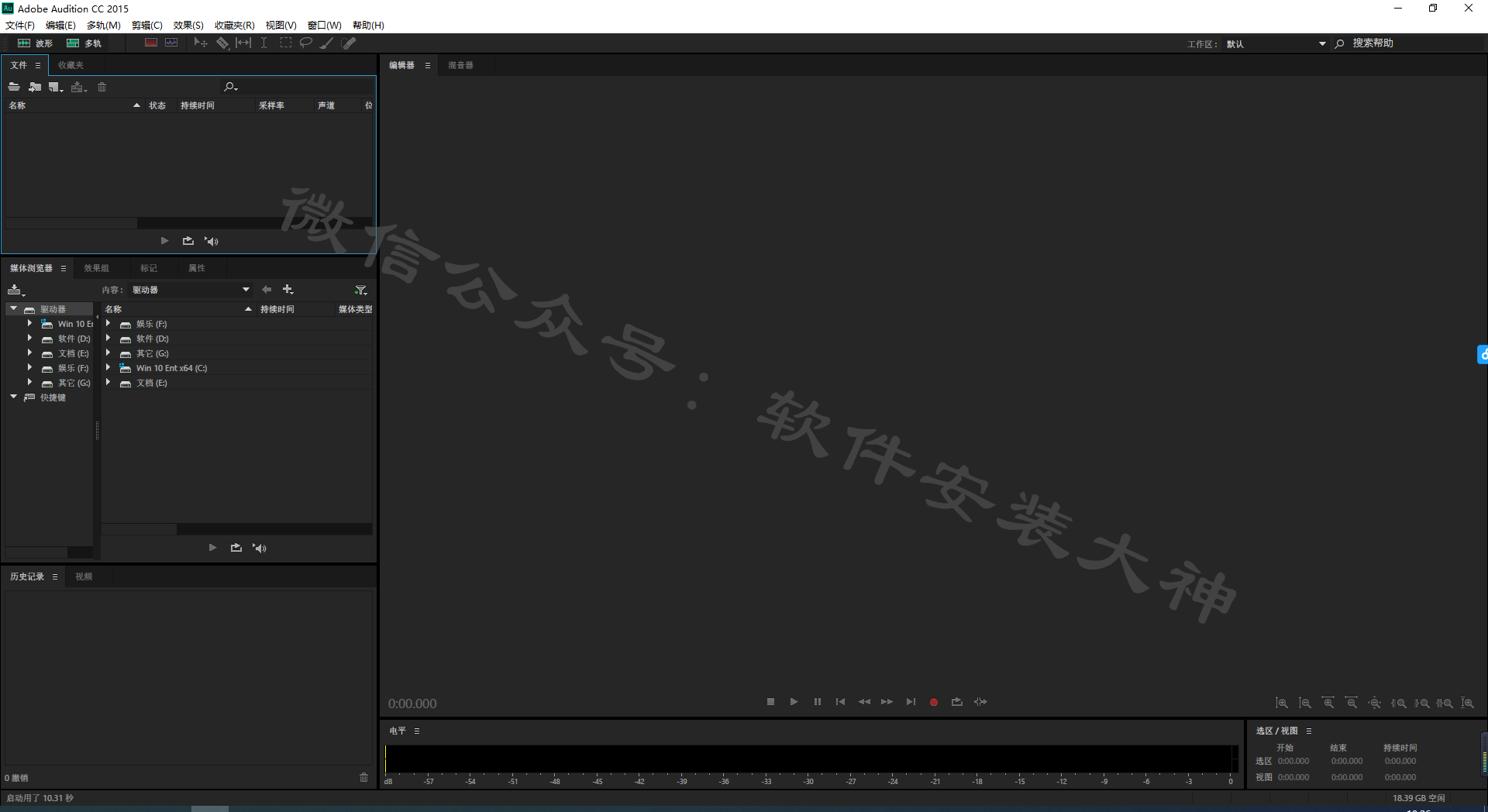Toggle Loop Playback in main transport

(957, 702)
